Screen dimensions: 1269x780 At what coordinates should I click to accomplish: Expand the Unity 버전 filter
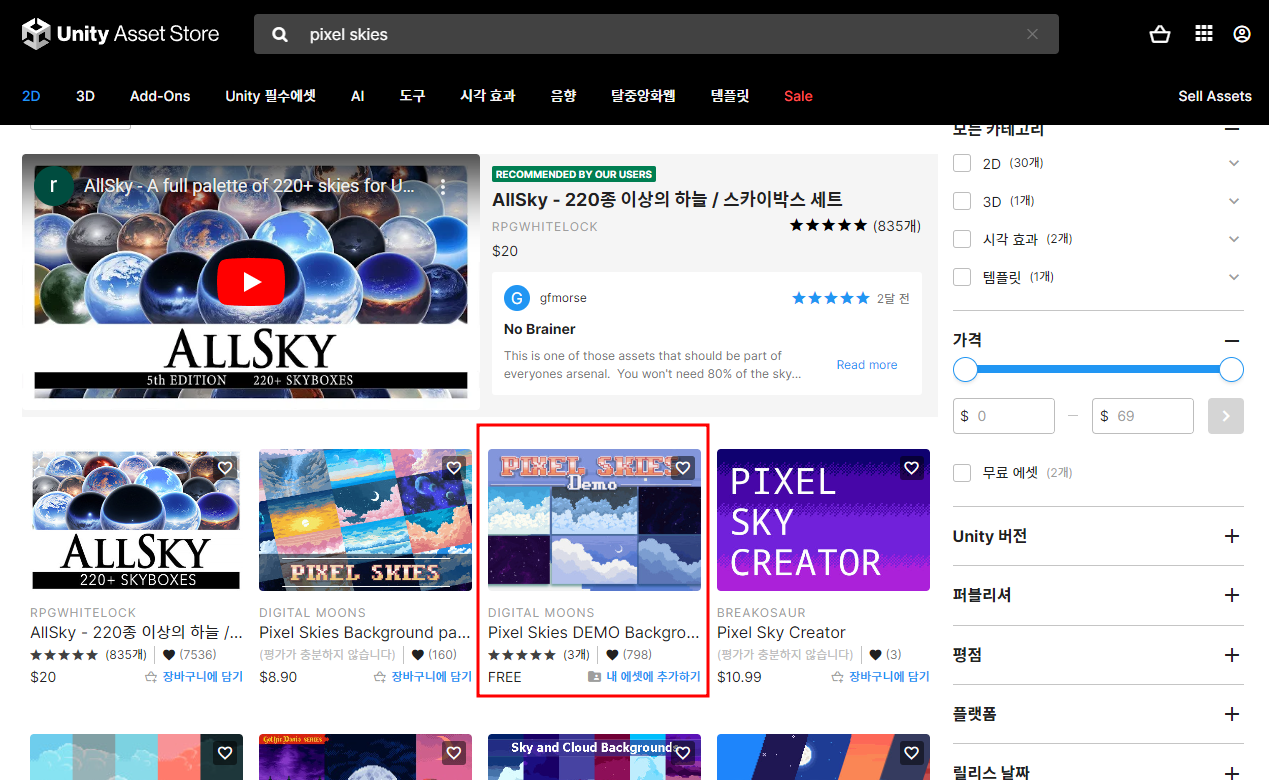[x=1232, y=536]
